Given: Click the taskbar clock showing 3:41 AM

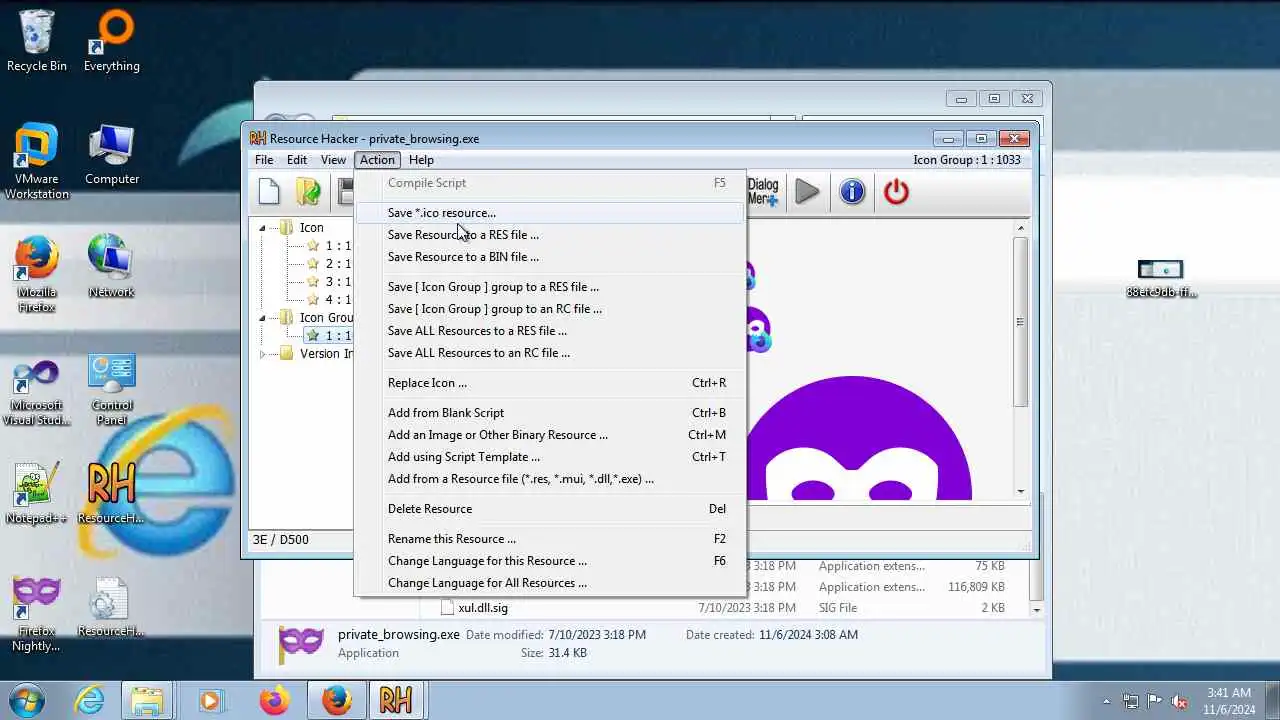Looking at the screenshot, I should pyautogui.click(x=1229, y=701).
